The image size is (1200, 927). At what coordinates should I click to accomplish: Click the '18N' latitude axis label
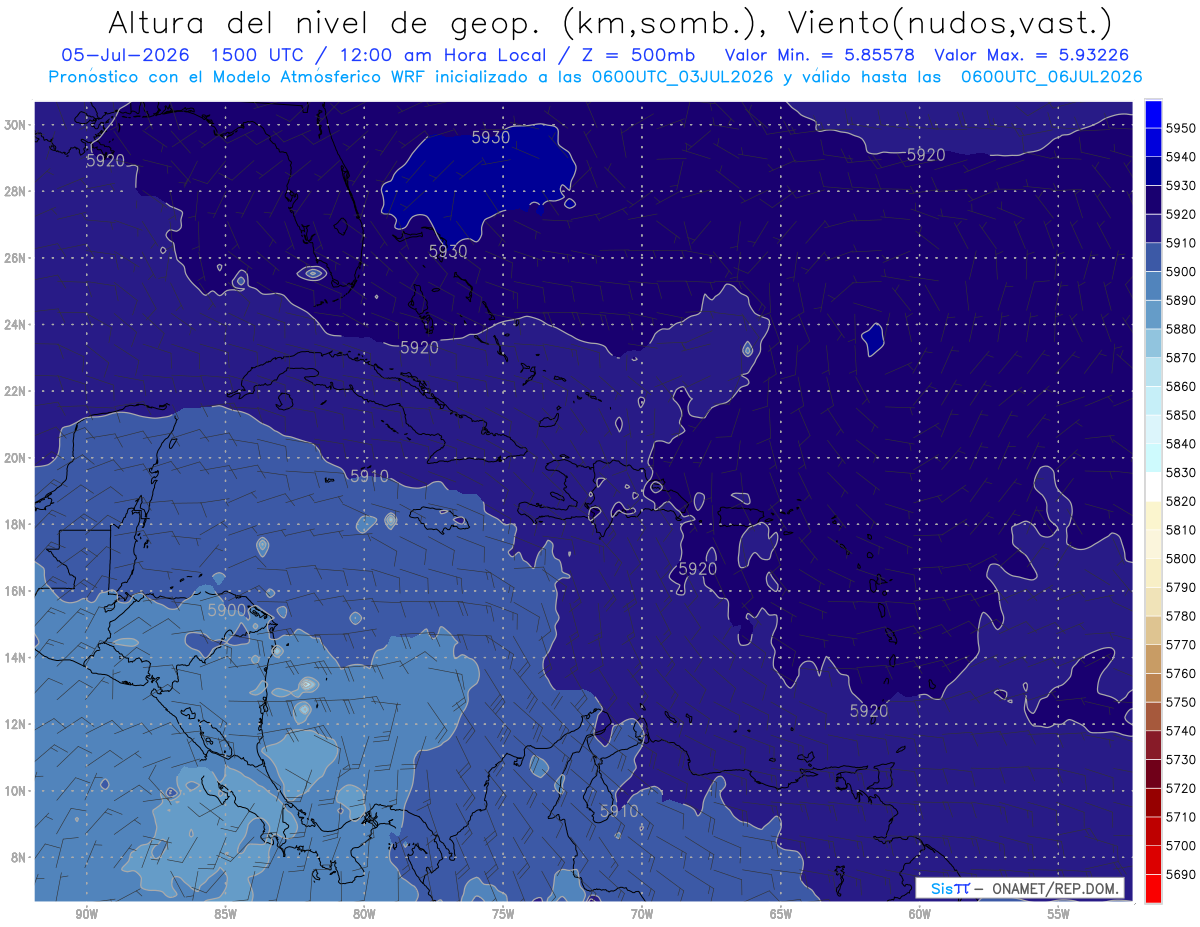15,525
